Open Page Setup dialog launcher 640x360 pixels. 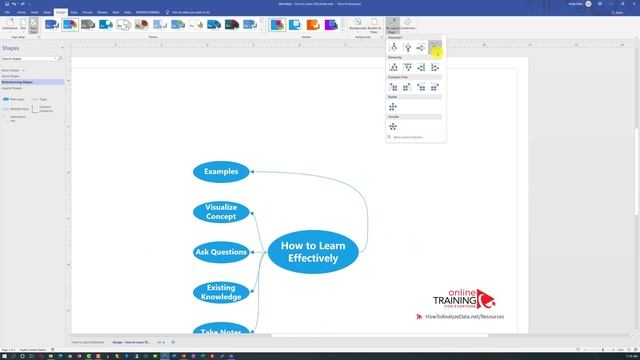tap(39, 37)
